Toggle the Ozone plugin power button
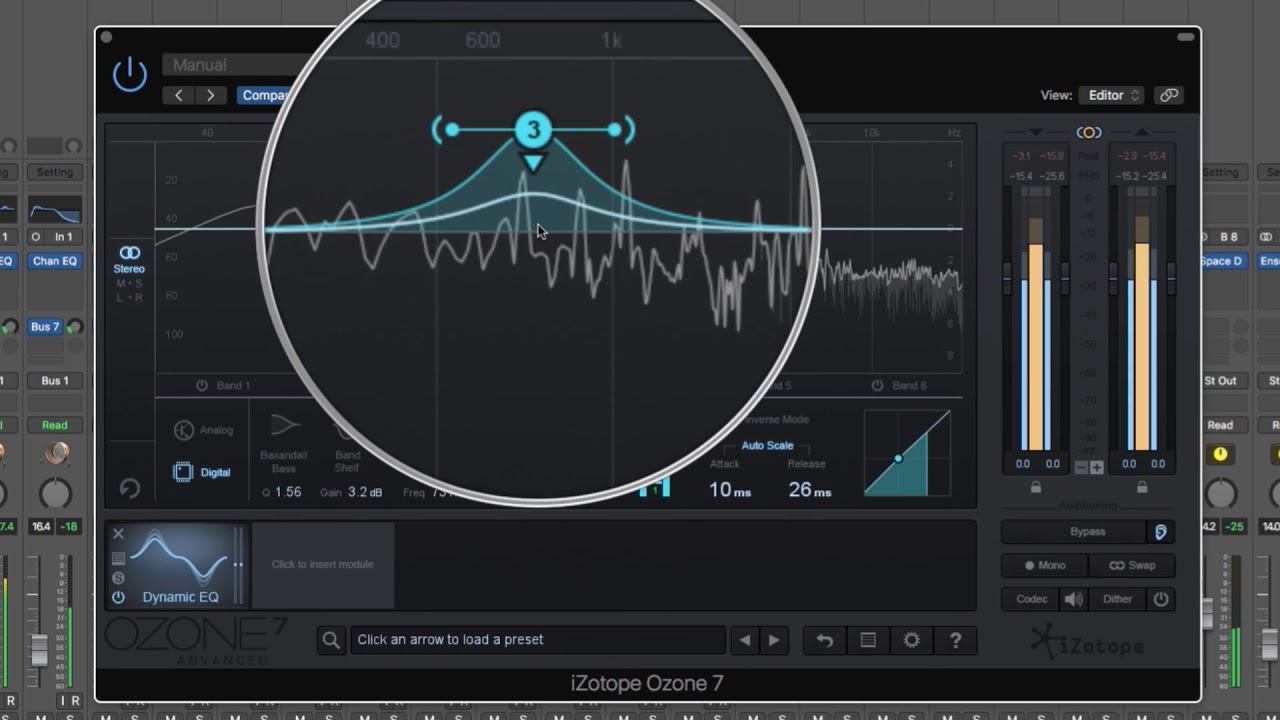Viewport: 1280px width, 720px height. pyautogui.click(x=130, y=75)
